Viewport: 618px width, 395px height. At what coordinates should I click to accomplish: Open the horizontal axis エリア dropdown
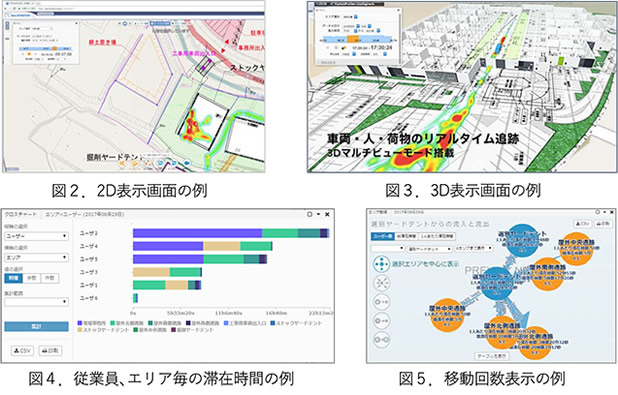point(36,257)
